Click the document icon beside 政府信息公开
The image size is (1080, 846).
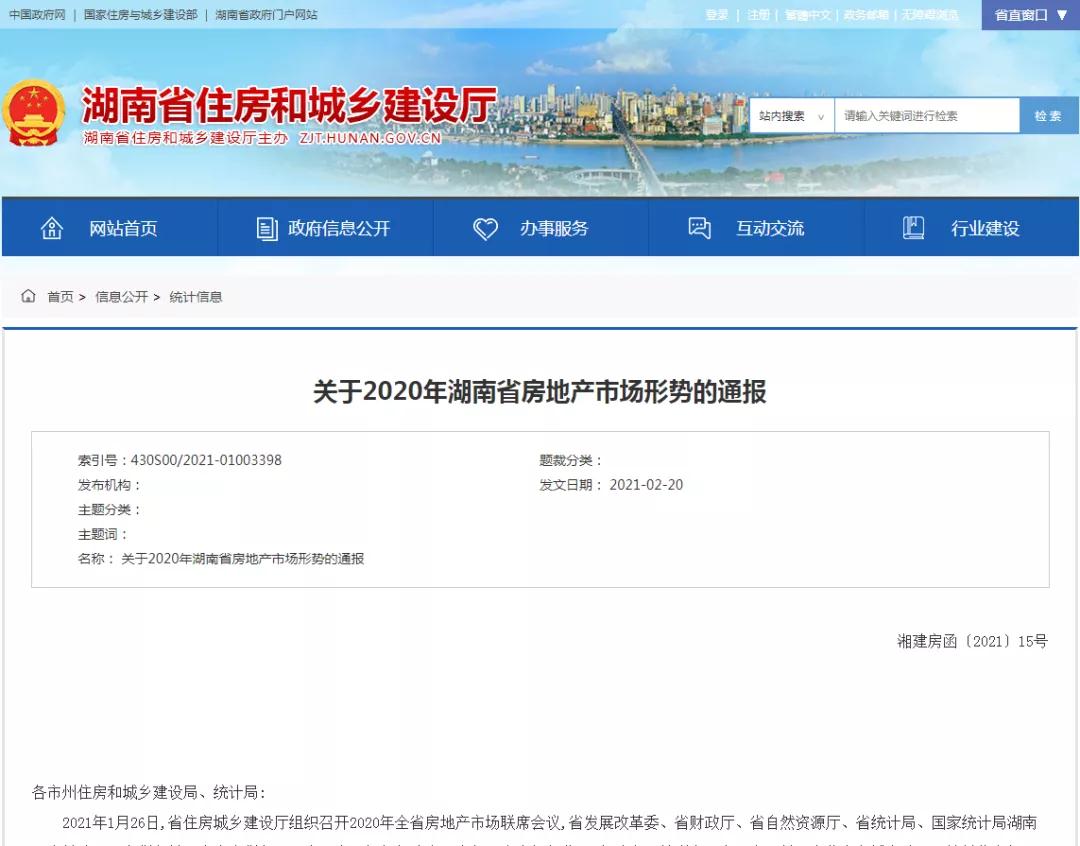pyautogui.click(x=266, y=228)
